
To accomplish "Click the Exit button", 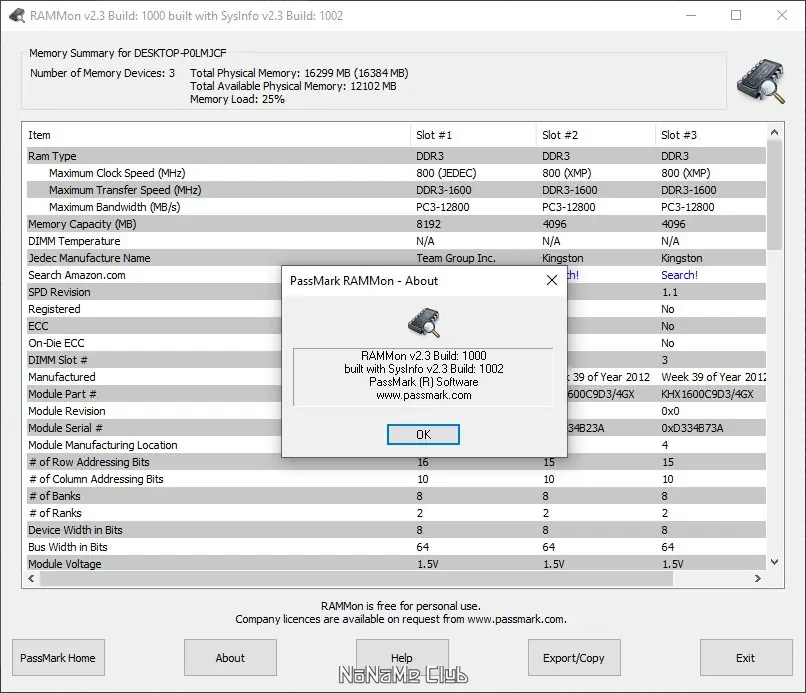I will tap(746, 658).
